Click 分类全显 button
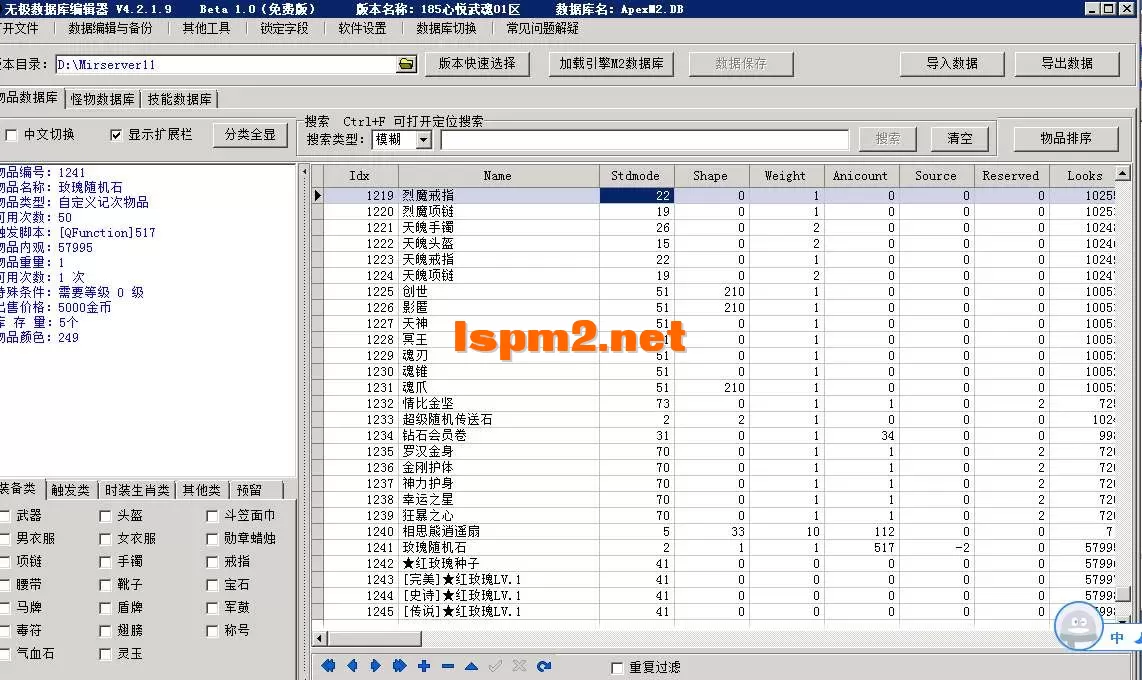The height and width of the screenshot is (680, 1142). click(x=251, y=135)
